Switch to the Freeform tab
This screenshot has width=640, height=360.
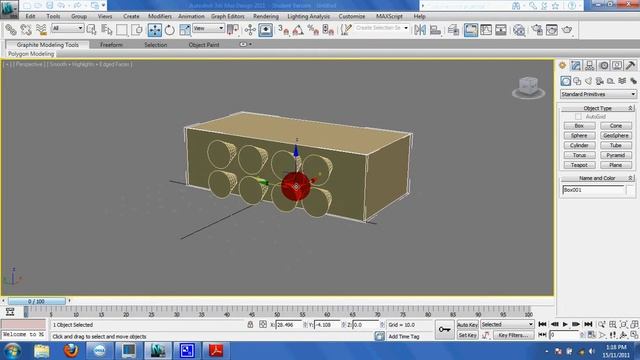pos(111,45)
